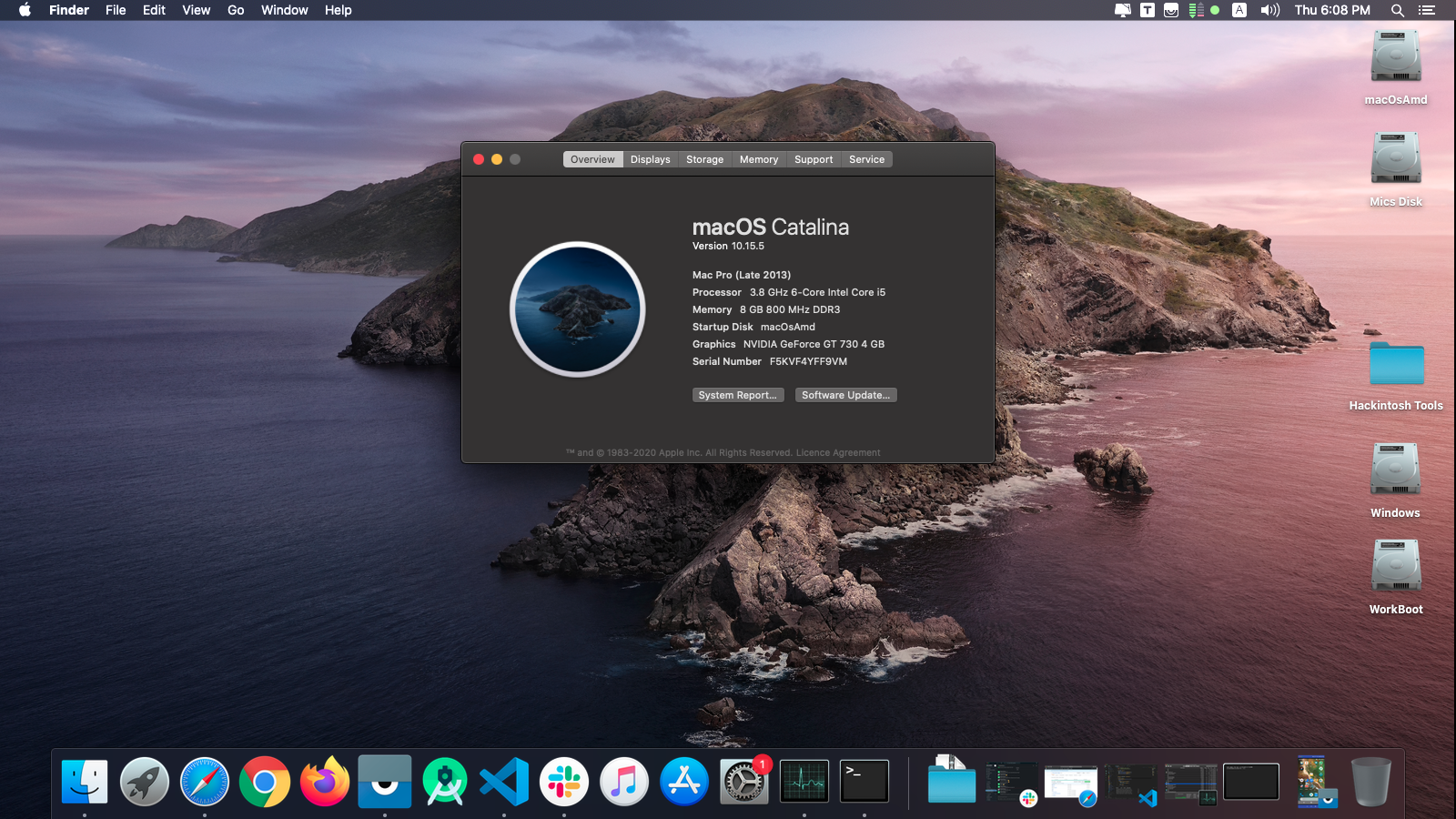Open the macOsAmd drive on desktop
1456x819 pixels.
click(x=1396, y=56)
